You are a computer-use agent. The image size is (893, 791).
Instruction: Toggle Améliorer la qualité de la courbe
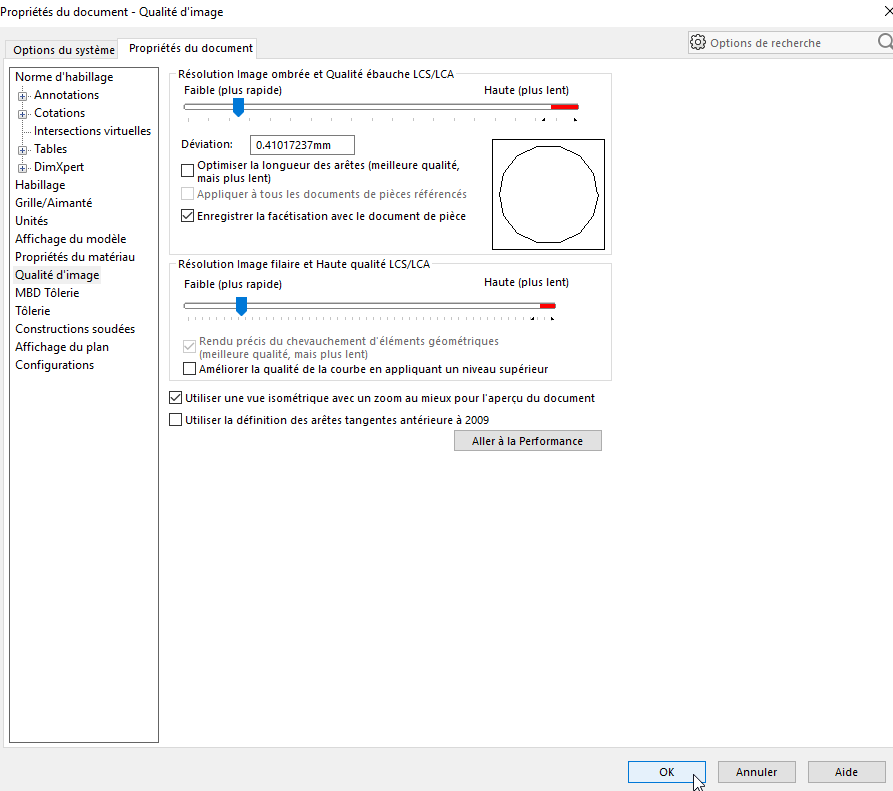(191, 369)
